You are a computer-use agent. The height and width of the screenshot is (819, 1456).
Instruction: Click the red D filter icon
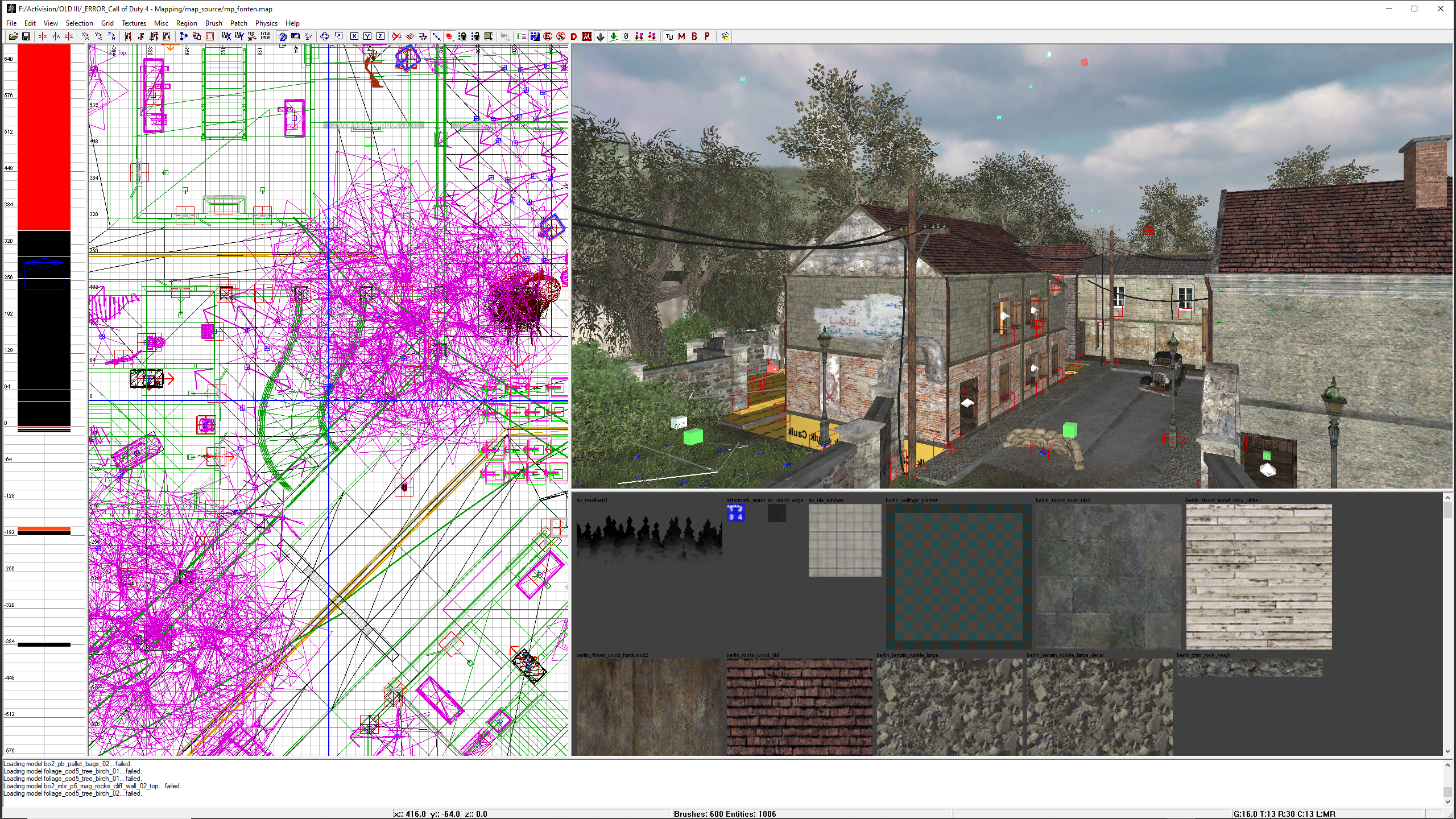[574, 36]
